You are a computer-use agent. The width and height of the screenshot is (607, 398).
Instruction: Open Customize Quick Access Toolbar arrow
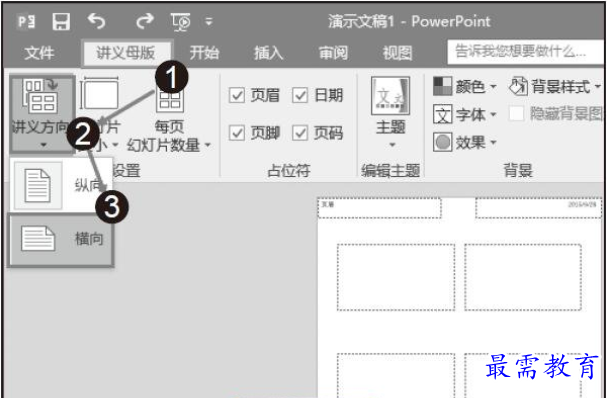pos(209,22)
